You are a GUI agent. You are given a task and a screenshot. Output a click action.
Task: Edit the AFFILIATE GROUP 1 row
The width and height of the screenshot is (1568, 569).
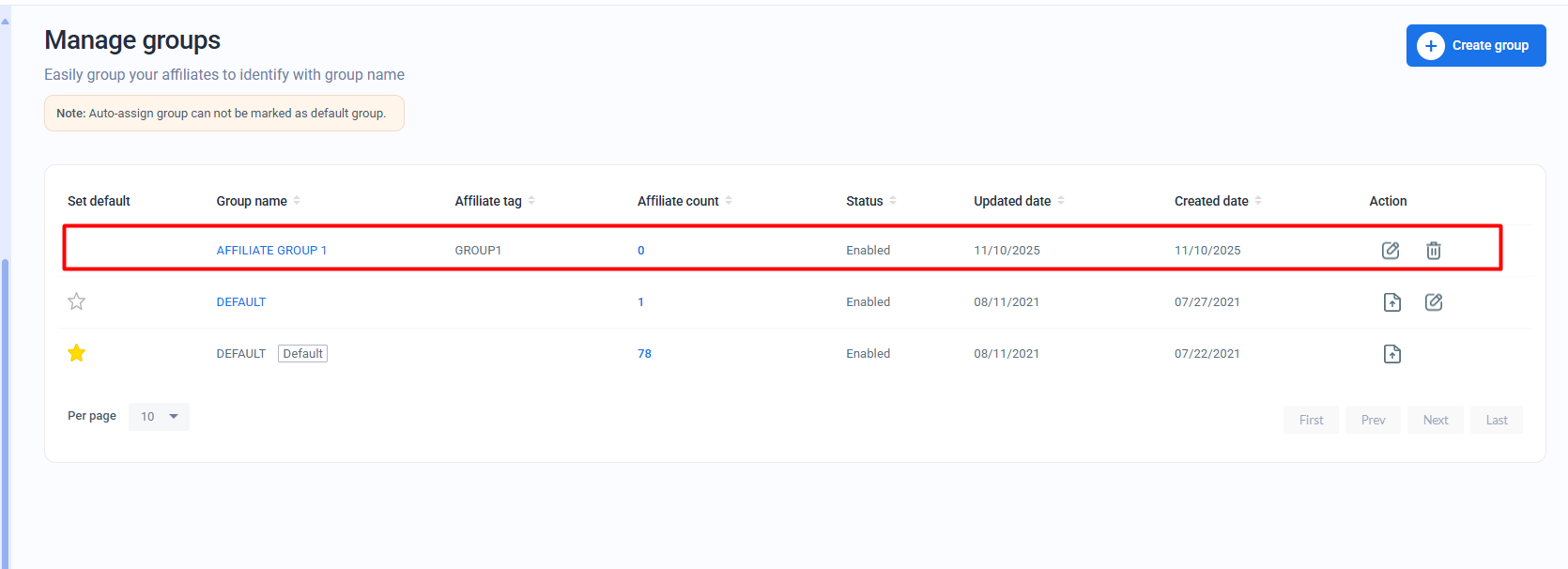point(1391,251)
